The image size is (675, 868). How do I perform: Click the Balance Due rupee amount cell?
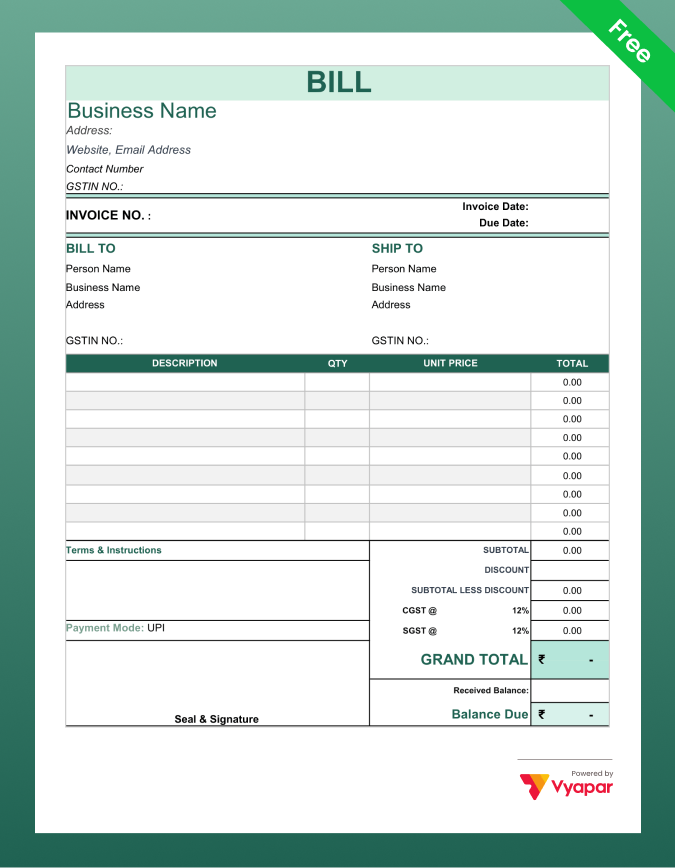[x=570, y=715]
